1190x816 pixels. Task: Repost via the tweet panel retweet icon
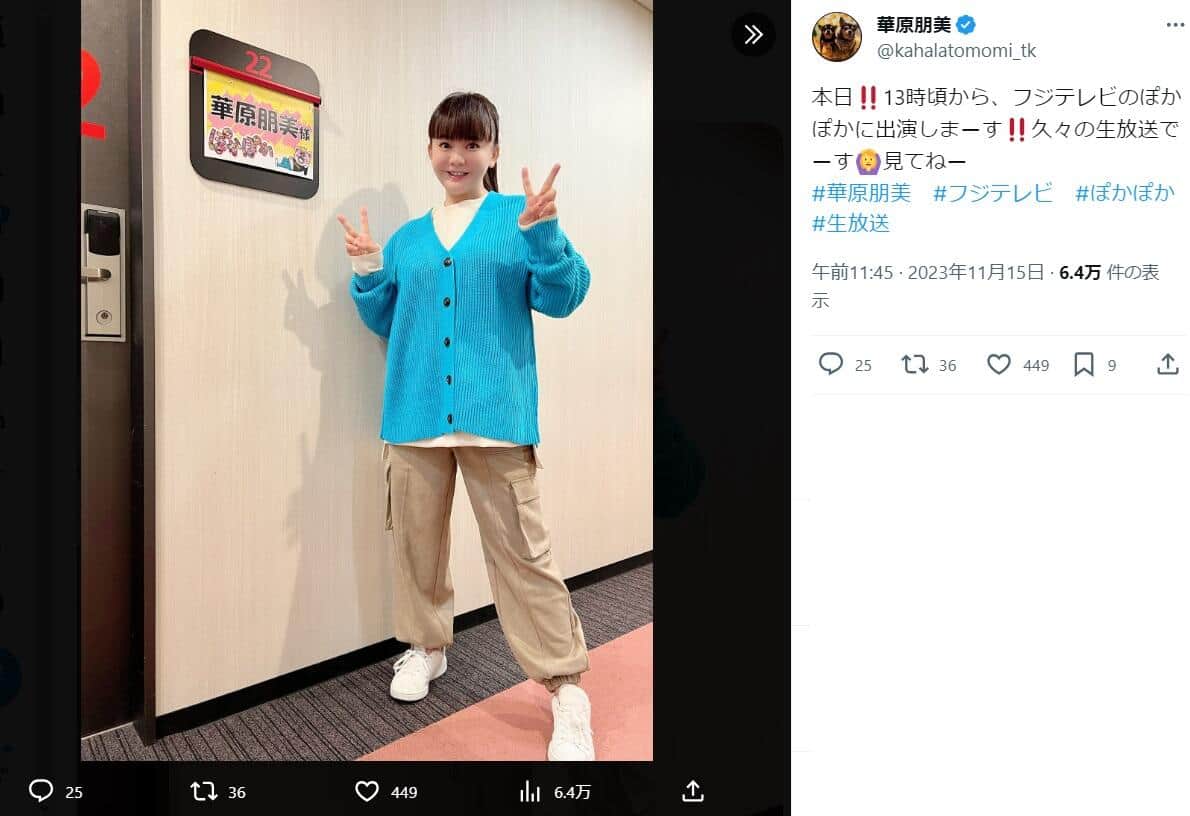(915, 364)
